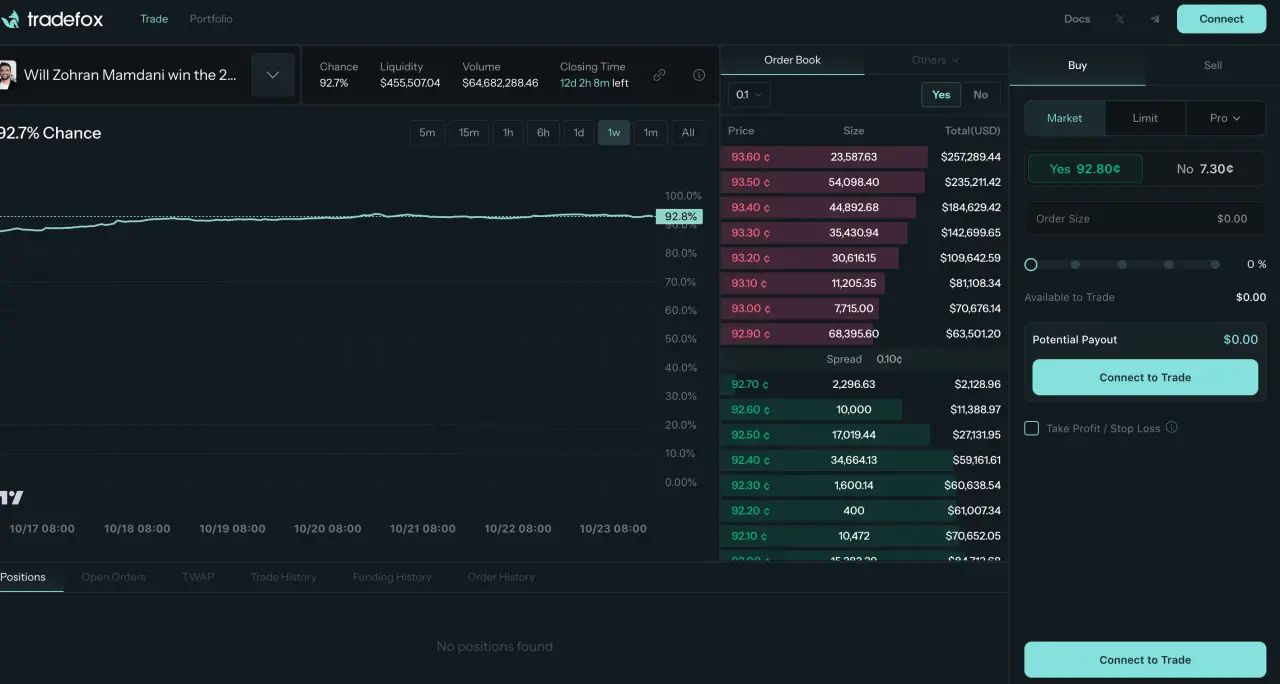This screenshot has width=1280, height=684.
Task: Expand the market selector chevron
Action: click(272, 74)
